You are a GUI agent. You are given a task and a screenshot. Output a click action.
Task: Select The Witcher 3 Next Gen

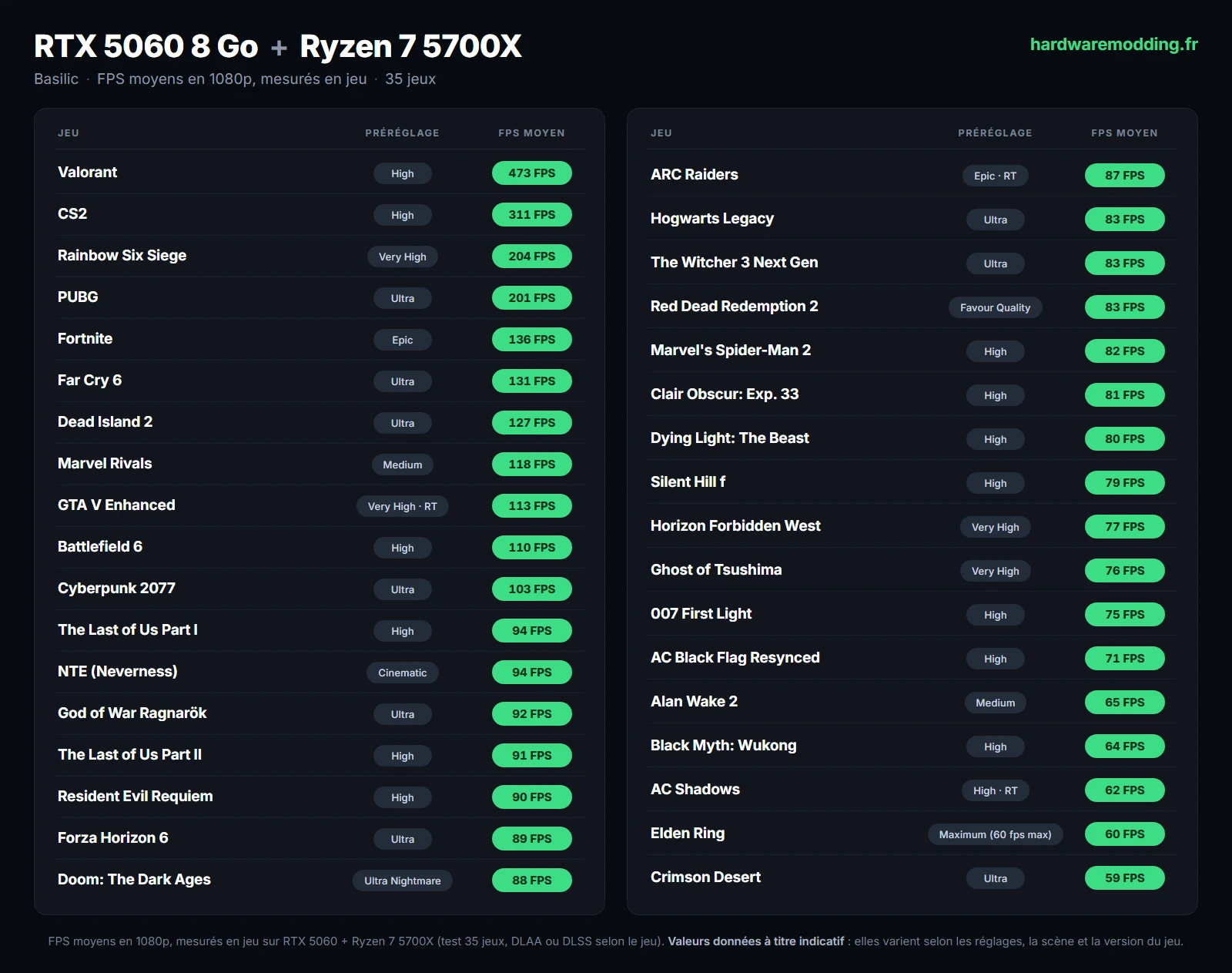pyautogui.click(x=734, y=263)
